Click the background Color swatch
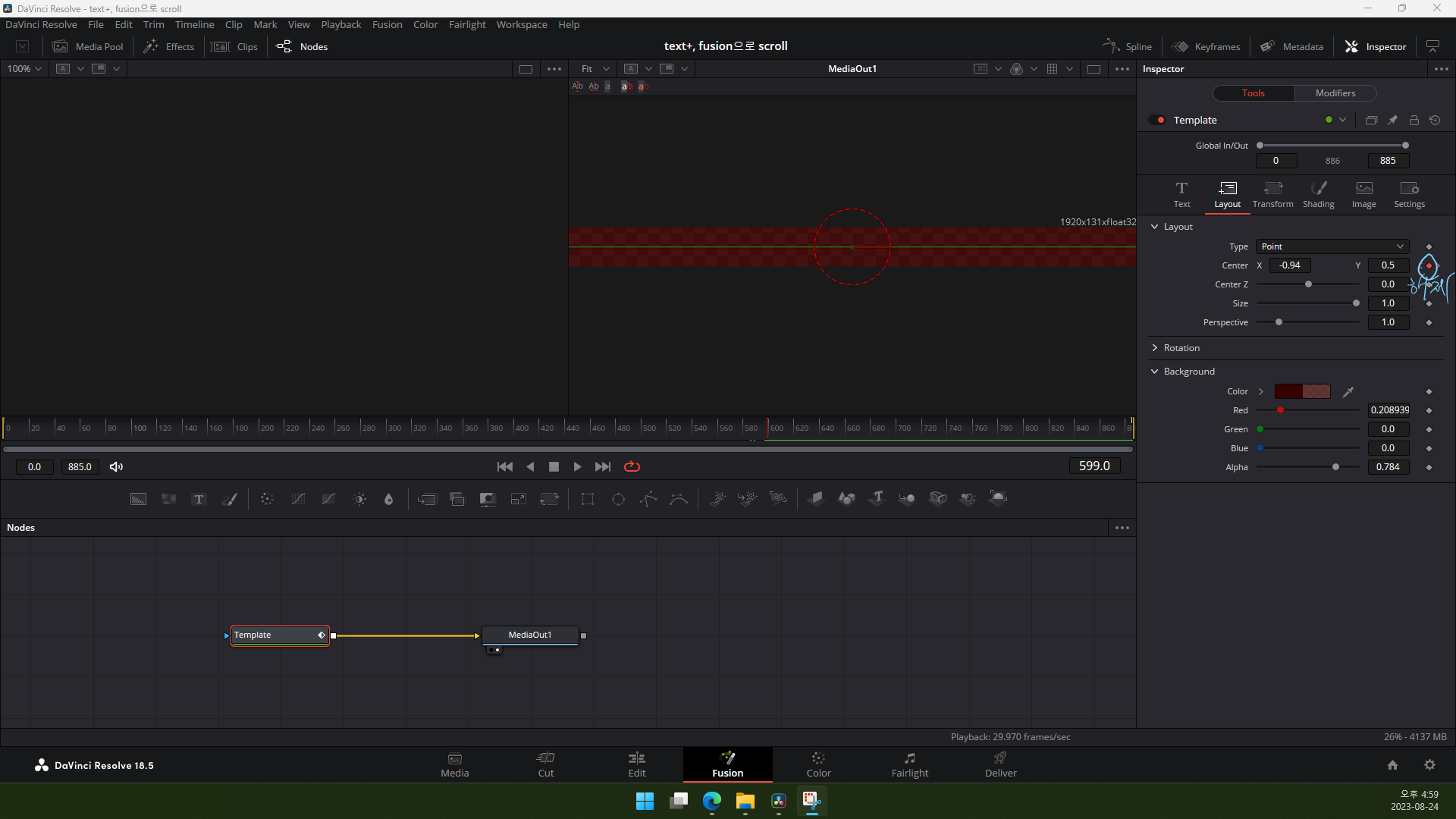The height and width of the screenshot is (819, 1456). coord(1302,392)
